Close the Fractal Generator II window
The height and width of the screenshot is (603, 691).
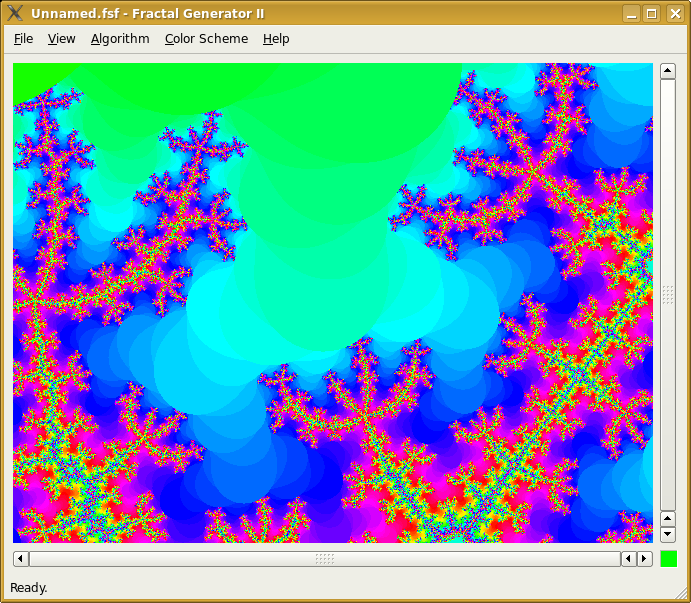675,14
